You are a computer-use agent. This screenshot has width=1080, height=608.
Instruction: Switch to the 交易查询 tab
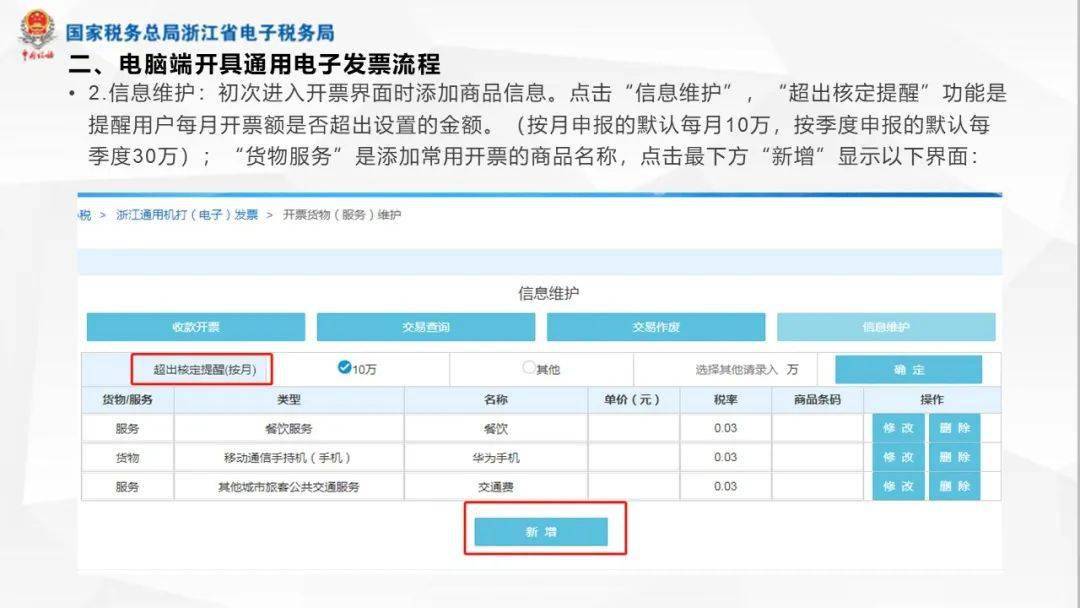[x=426, y=327]
